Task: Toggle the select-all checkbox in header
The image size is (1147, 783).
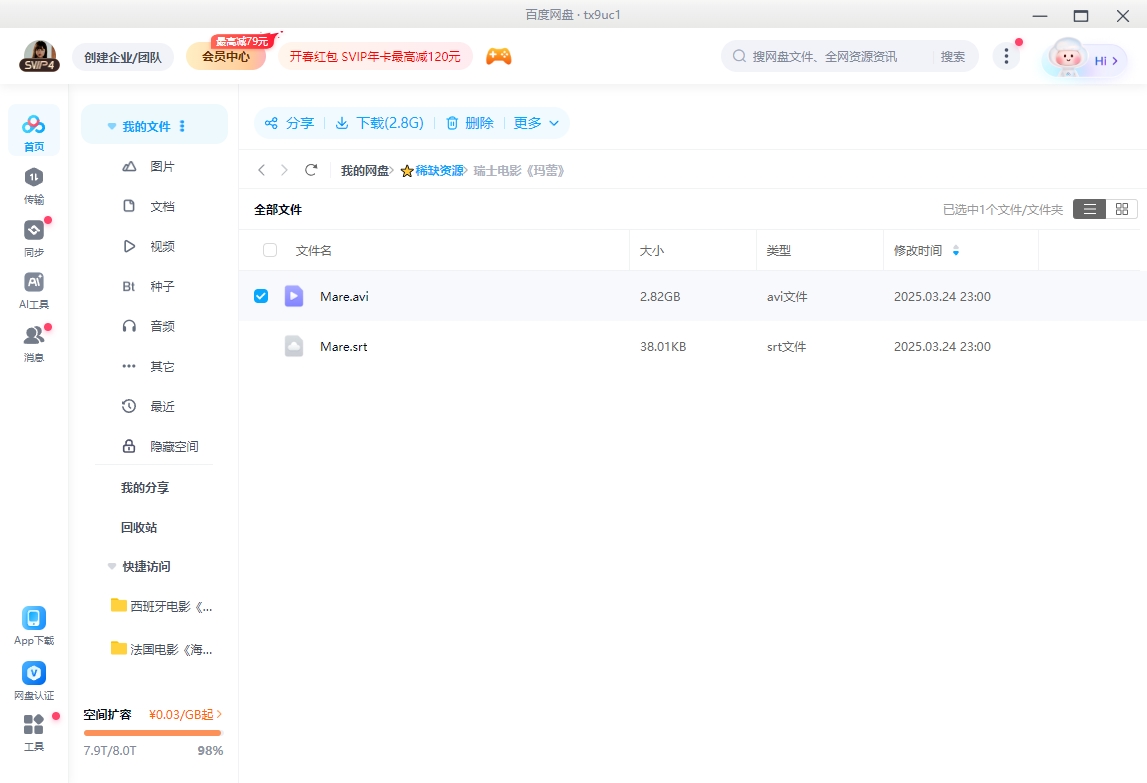Action: (270, 250)
